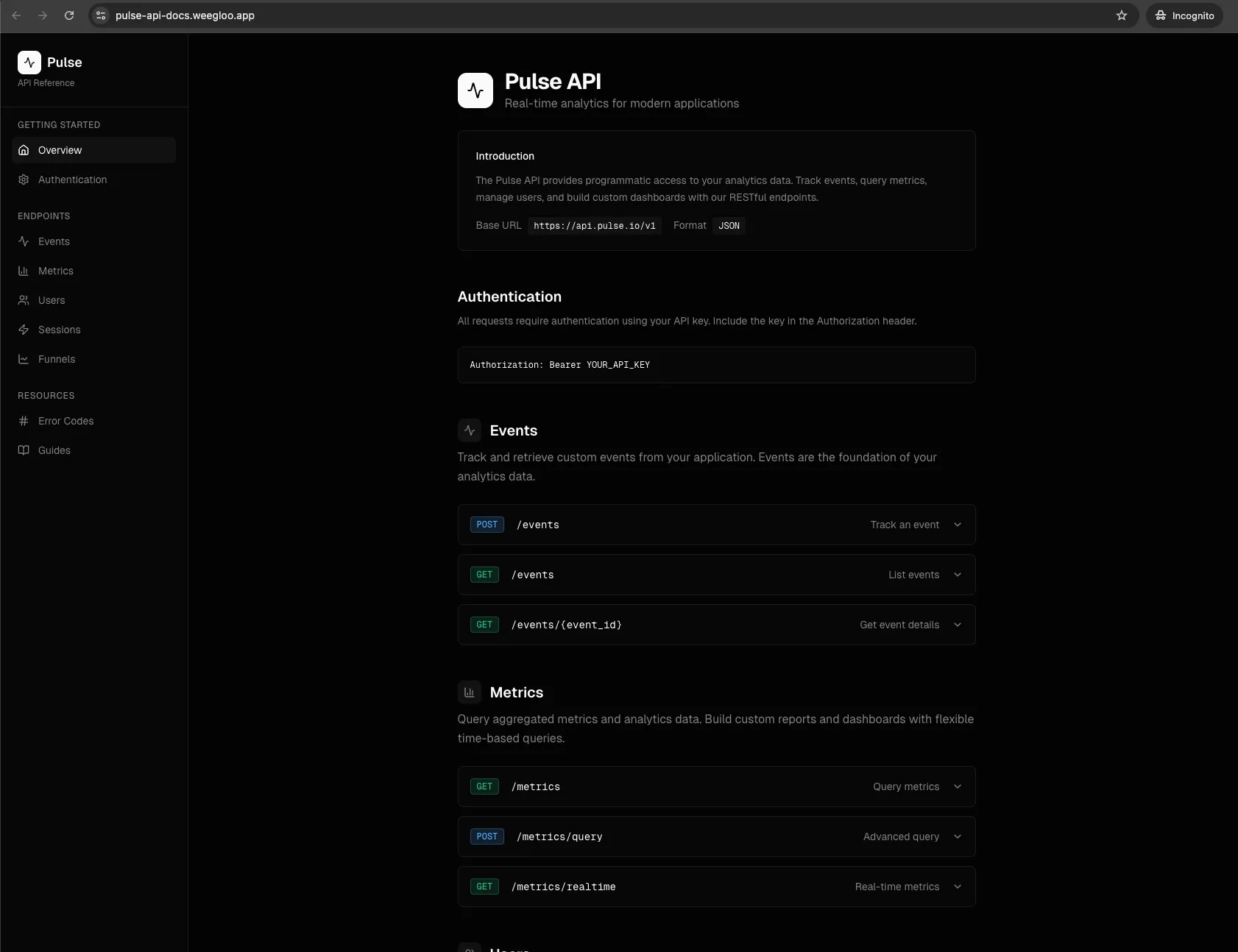Click the Events pulse icon in sidebar
The height and width of the screenshot is (952, 1238).
tap(24, 241)
